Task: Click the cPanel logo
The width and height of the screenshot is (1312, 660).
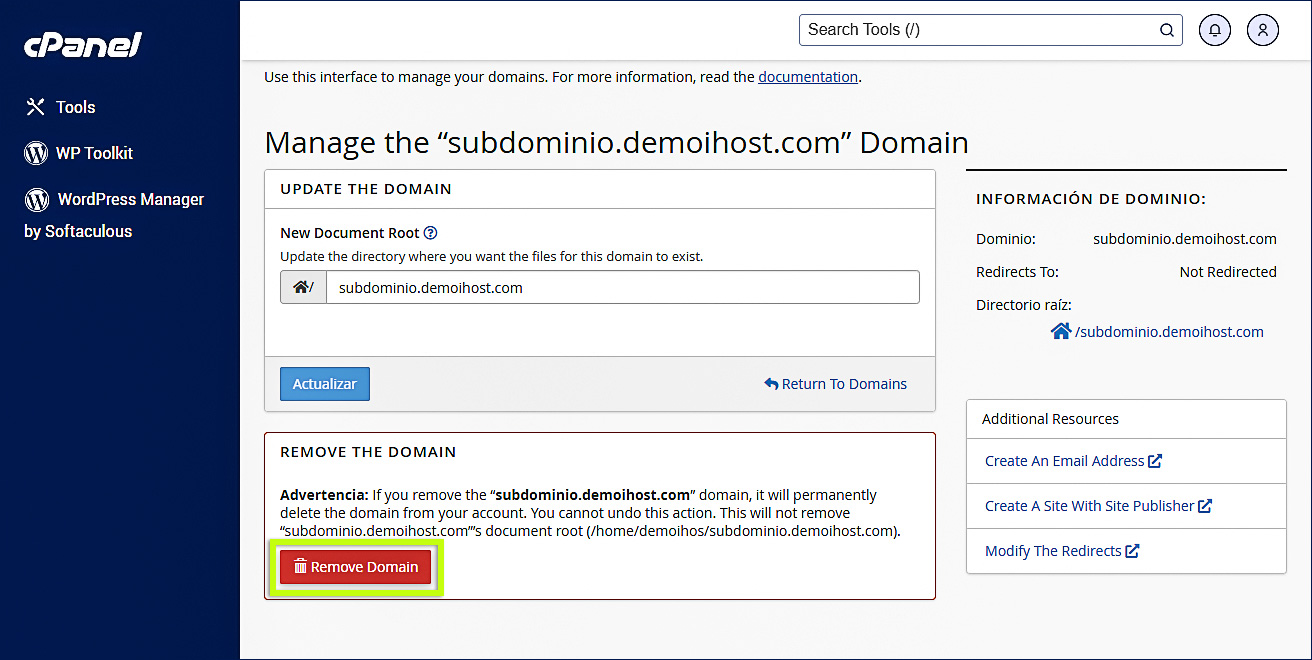Action: [x=83, y=45]
